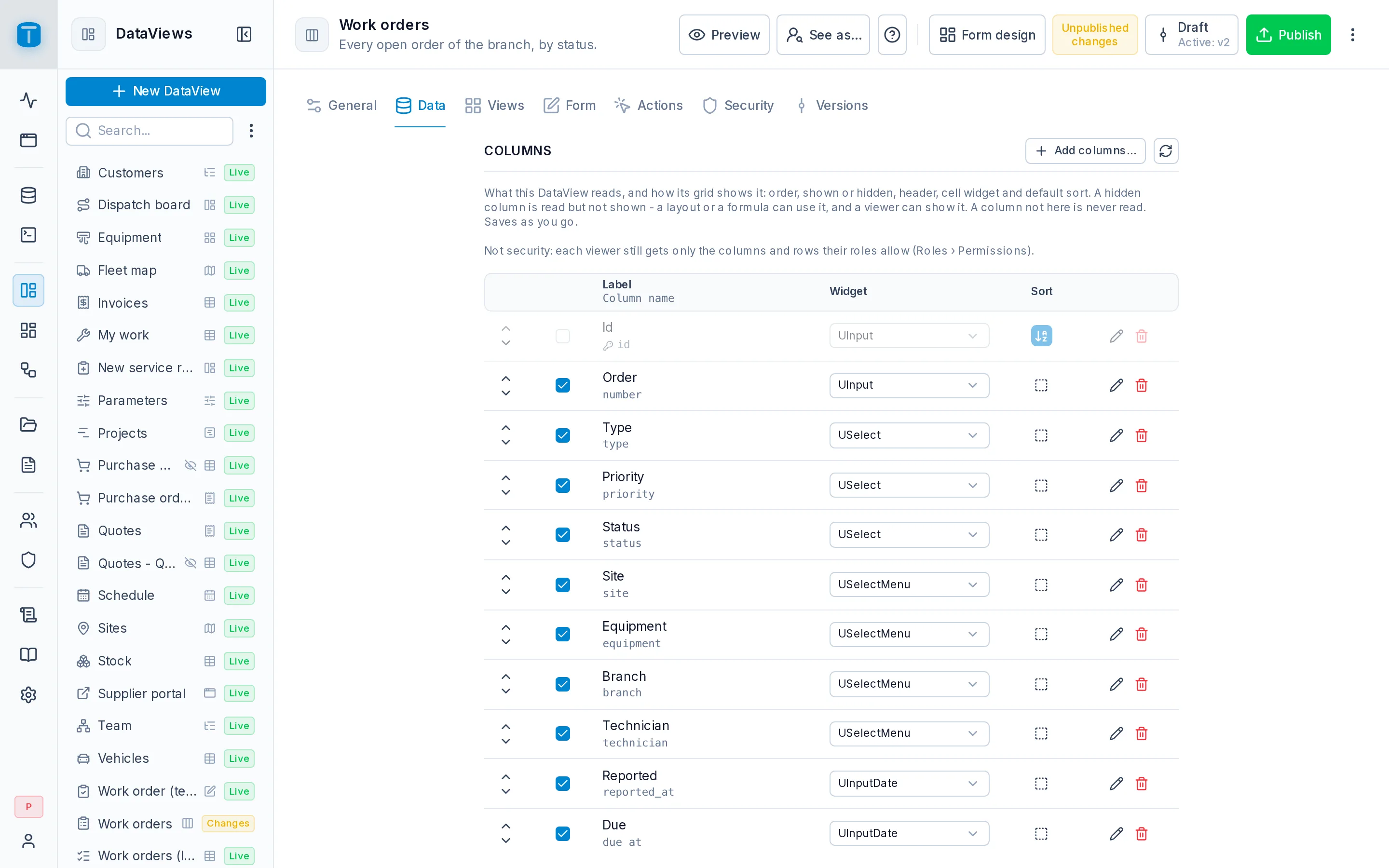Open the Technician widget dropdown
Image resolution: width=1389 pixels, height=868 pixels.
909,733
